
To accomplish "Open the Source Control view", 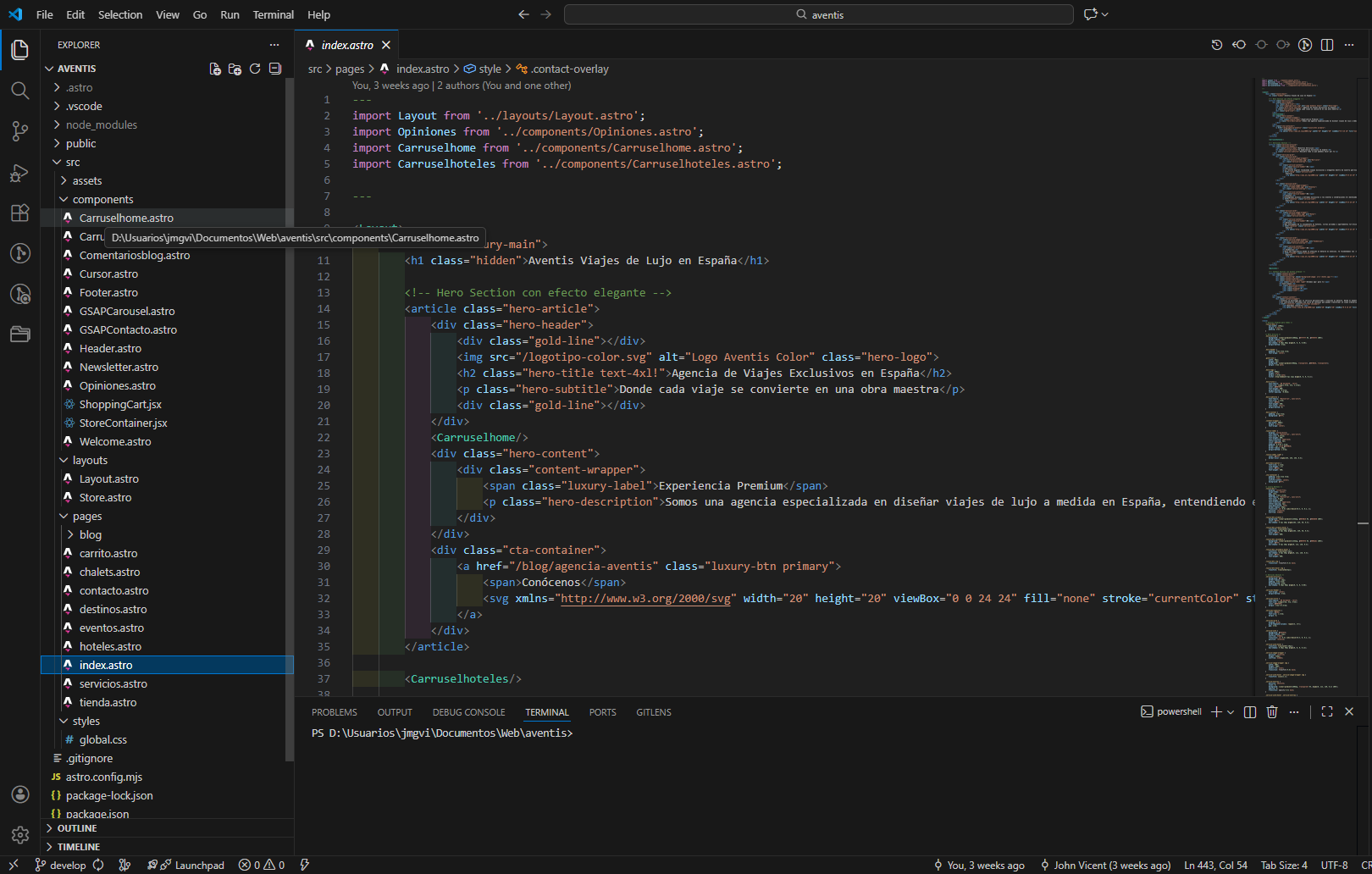I will pyautogui.click(x=19, y=131).
